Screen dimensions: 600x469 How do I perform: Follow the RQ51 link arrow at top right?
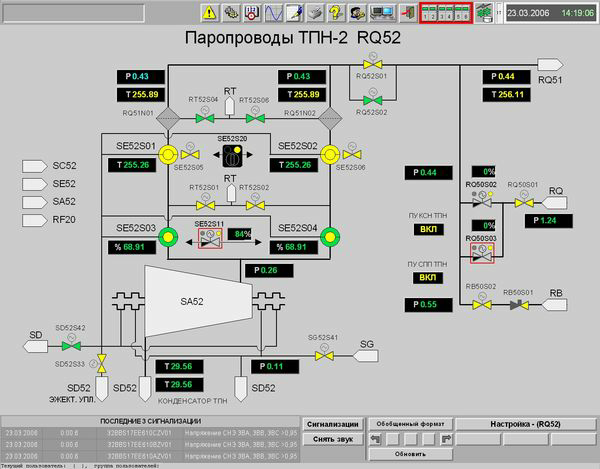pyautogui.click(x=550, y=64)
